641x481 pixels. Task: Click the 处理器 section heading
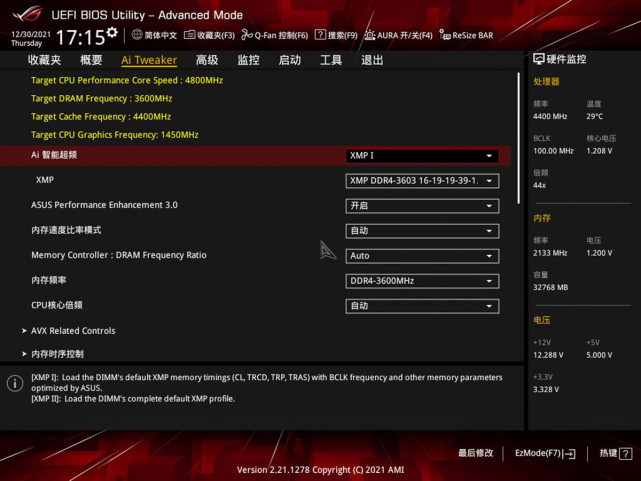[x=546, y=82]
